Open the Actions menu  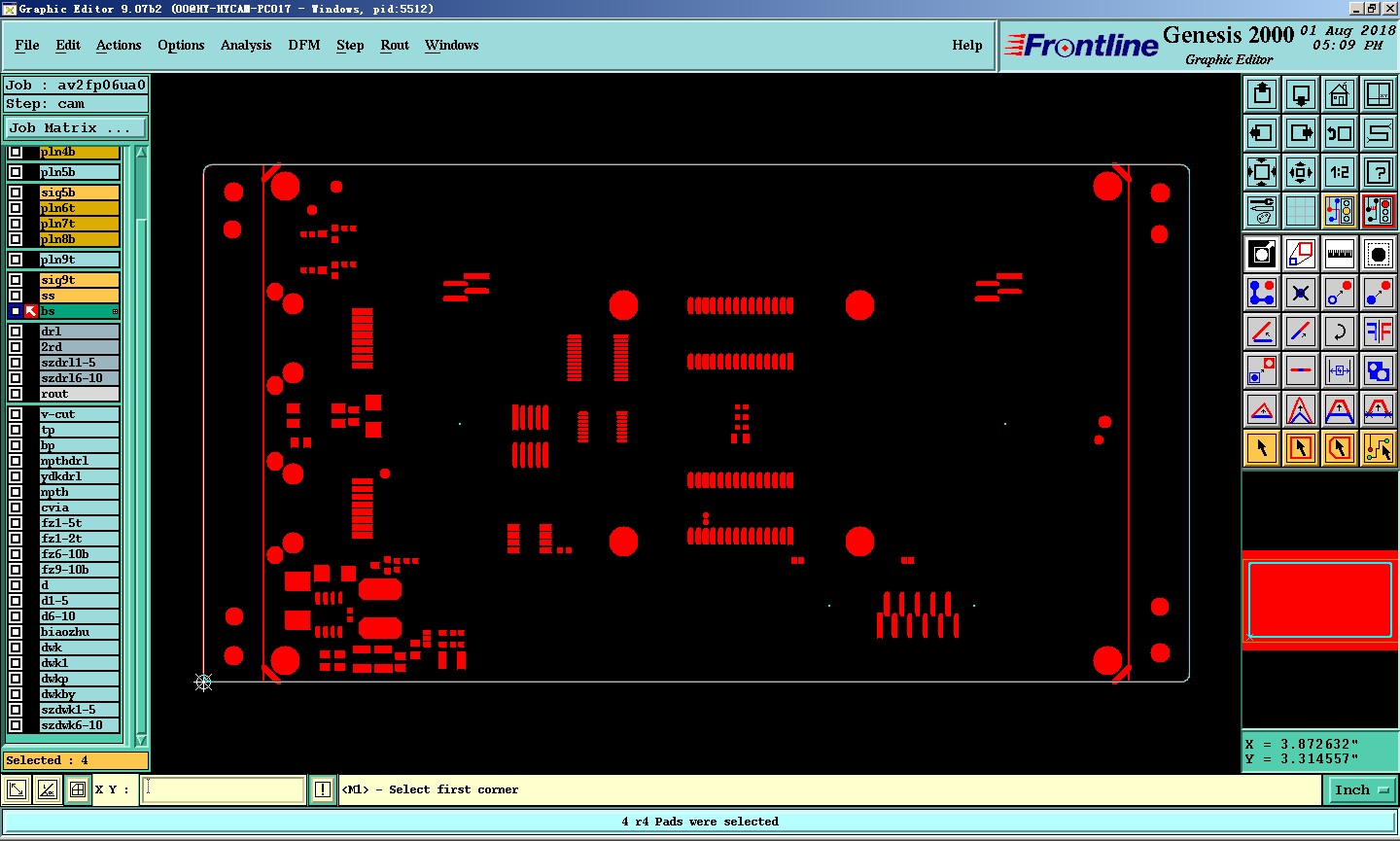119,45
